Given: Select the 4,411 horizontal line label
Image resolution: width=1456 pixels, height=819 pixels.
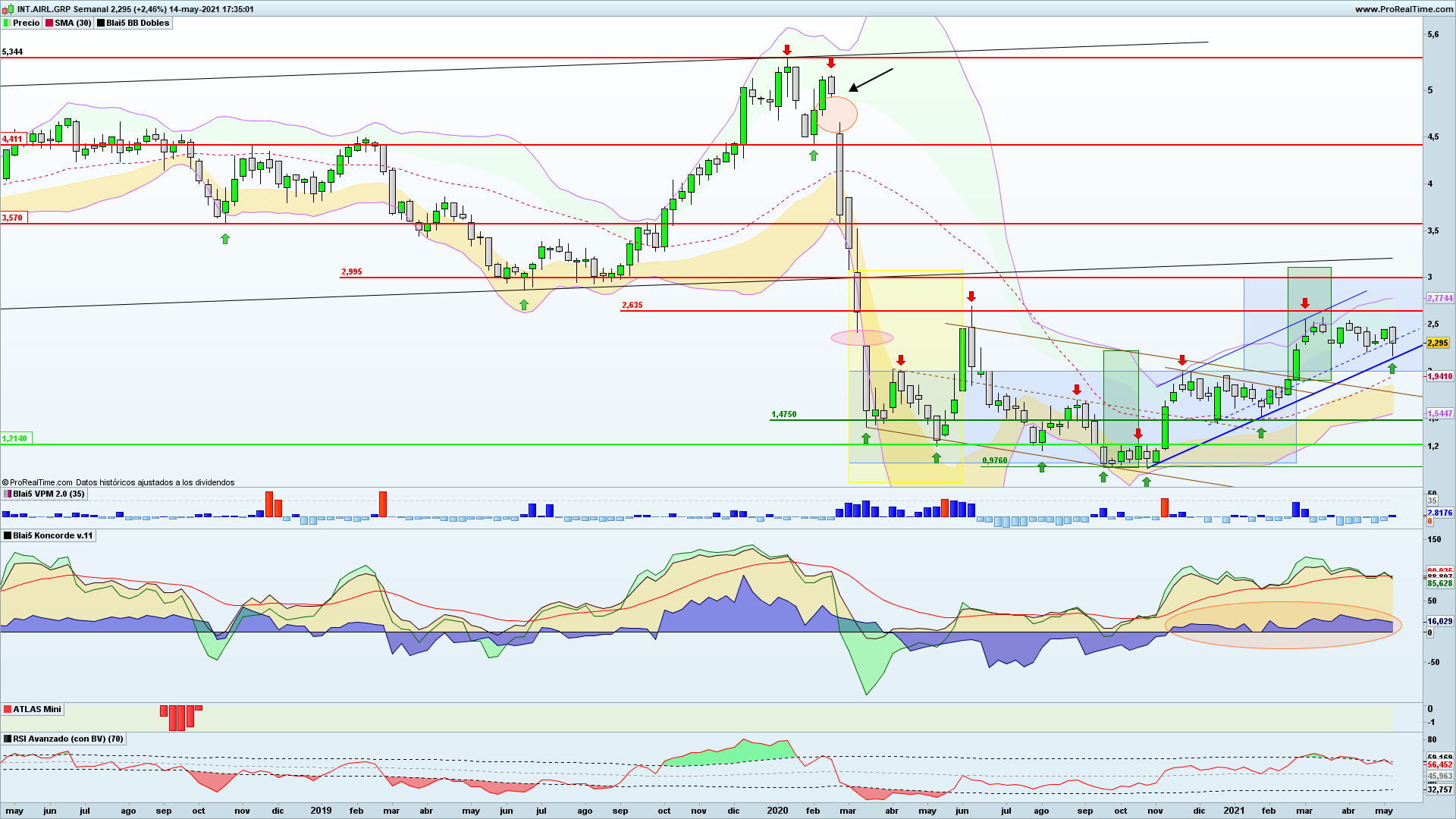Looking at the screenshot, I should 13,139.
